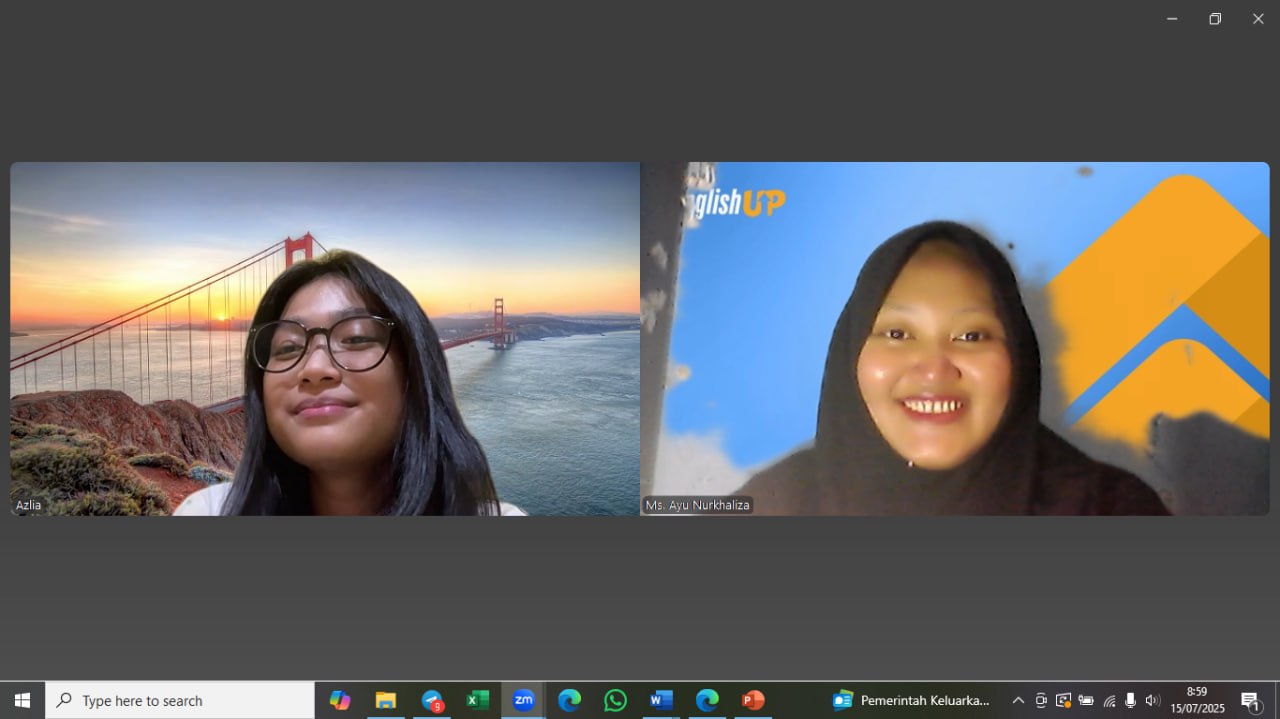
Task: Launch File Explorer from the taskbar
Action: pyautogui.click(x=386, y=700)
